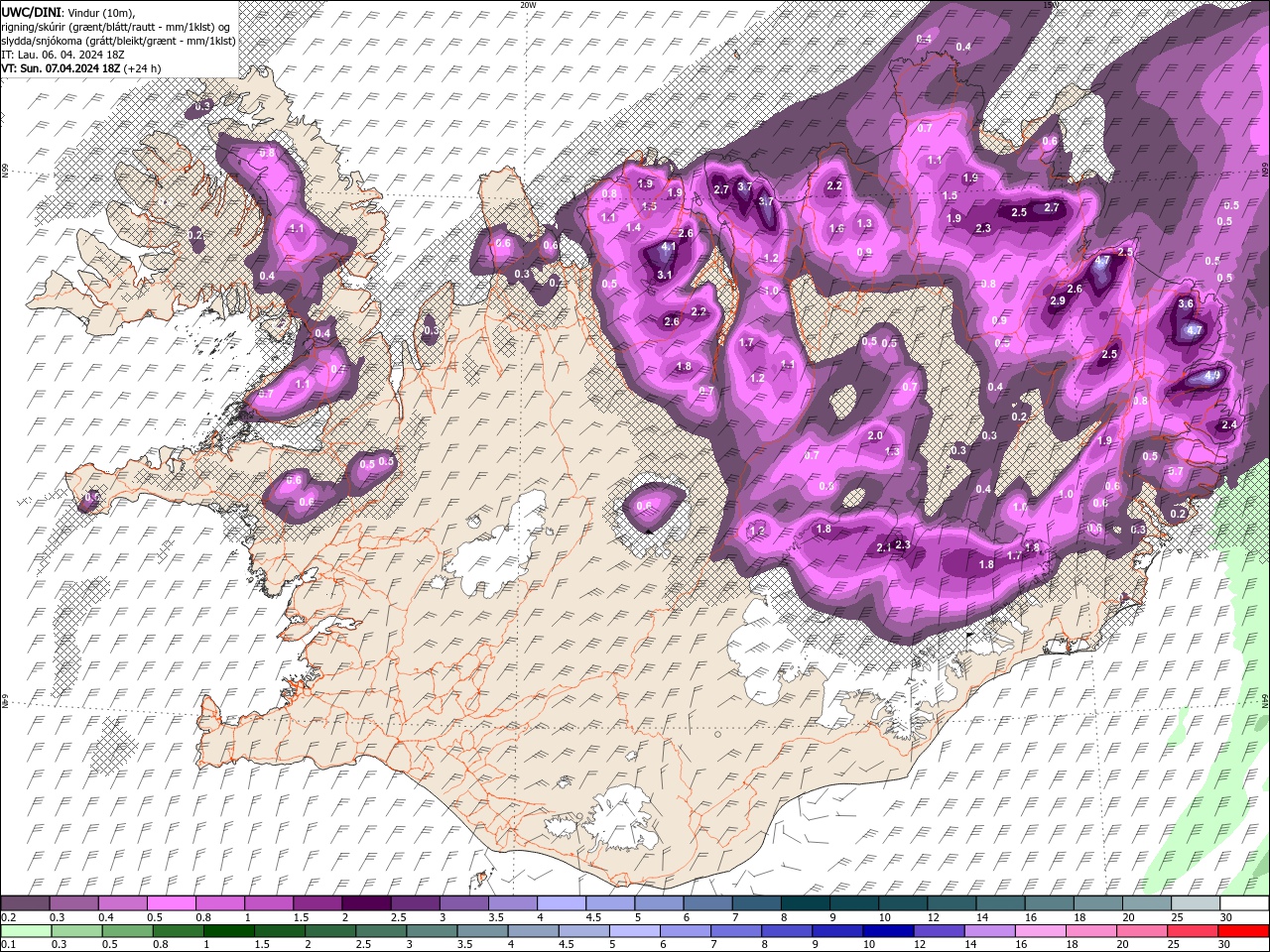Pick the pale green swatch between 0.1 and 0.3

[25, 931]
